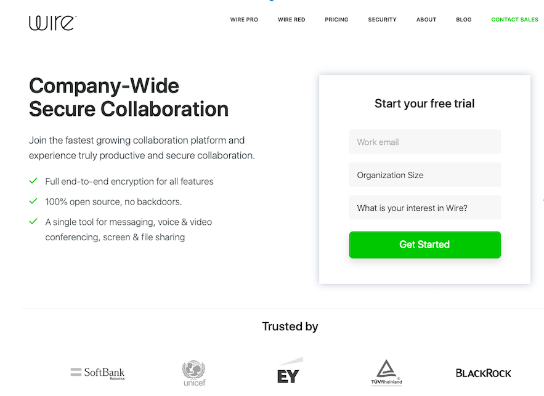Expand the What is your interest in Wire dropdown
The width and height of the screenshot is (544, 396).
pos(425,208)
